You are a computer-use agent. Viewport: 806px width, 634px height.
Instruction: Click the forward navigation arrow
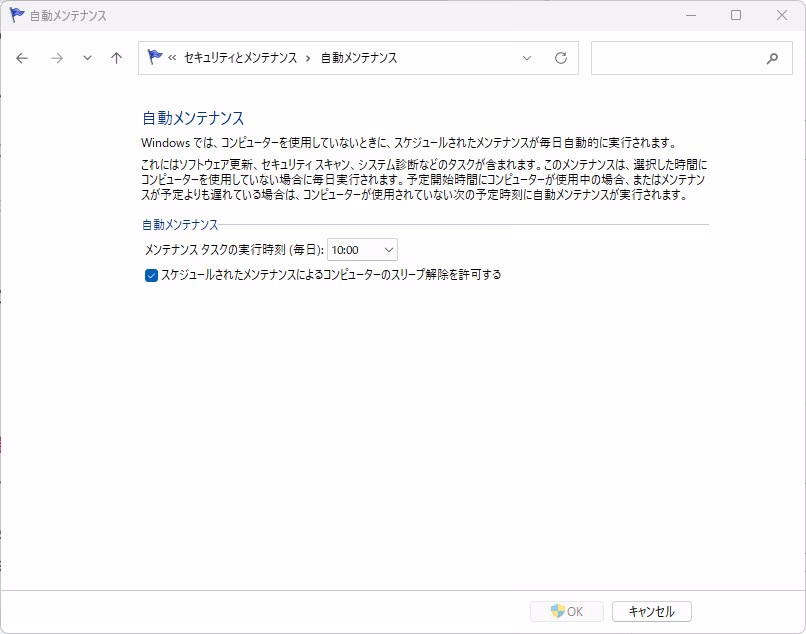point(57,58)
